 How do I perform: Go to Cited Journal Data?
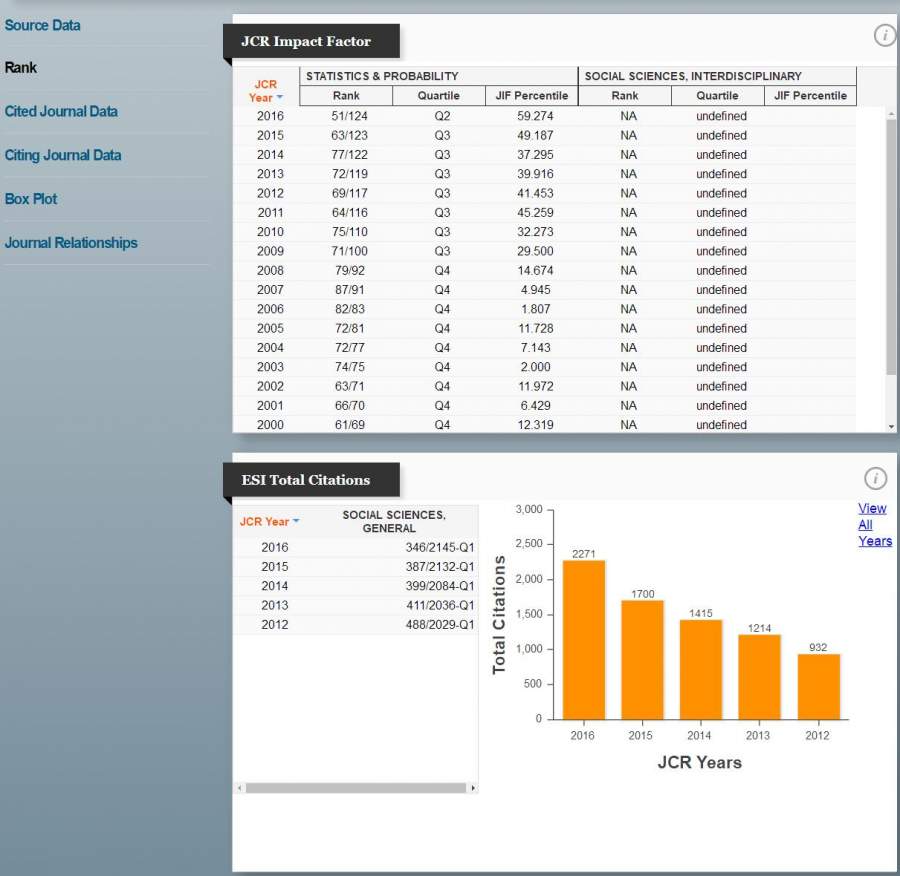(61, 111)
